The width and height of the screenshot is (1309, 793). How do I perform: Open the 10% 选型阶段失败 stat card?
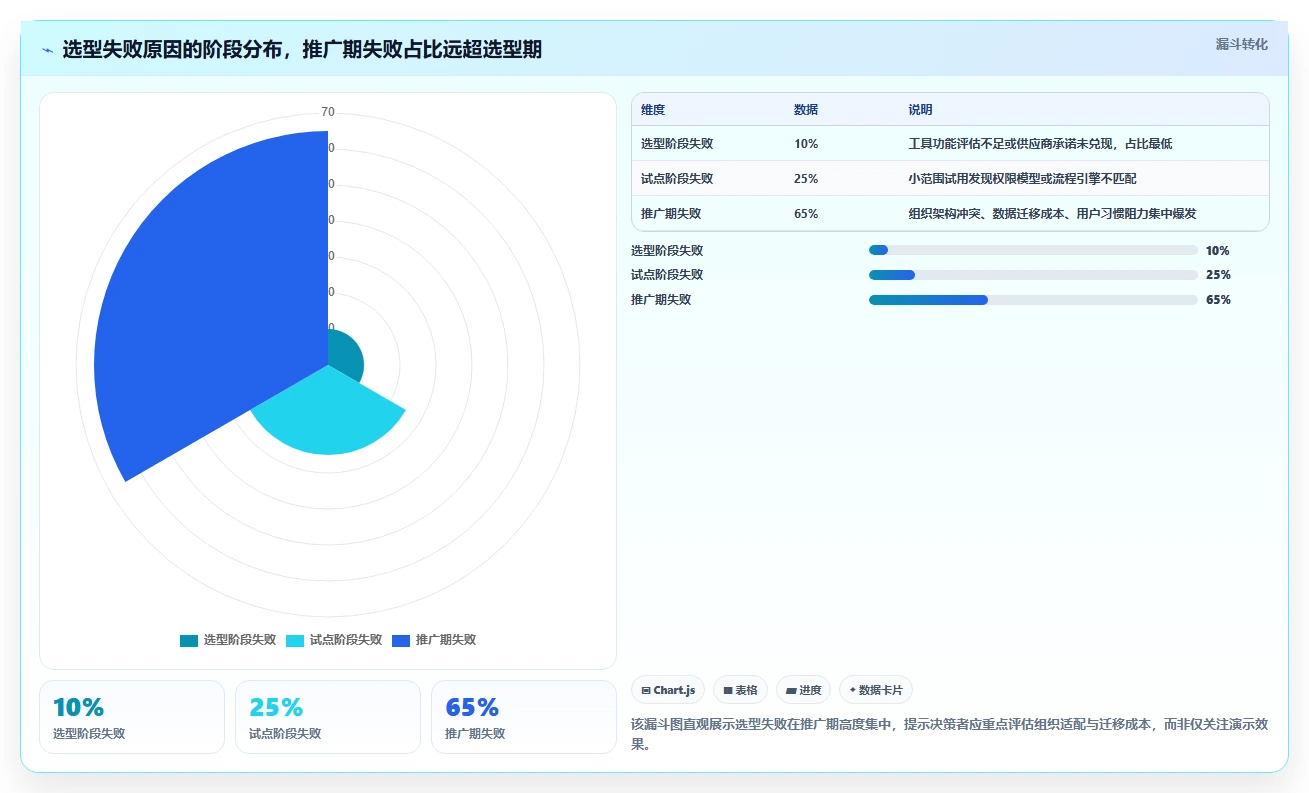point(132,717)
